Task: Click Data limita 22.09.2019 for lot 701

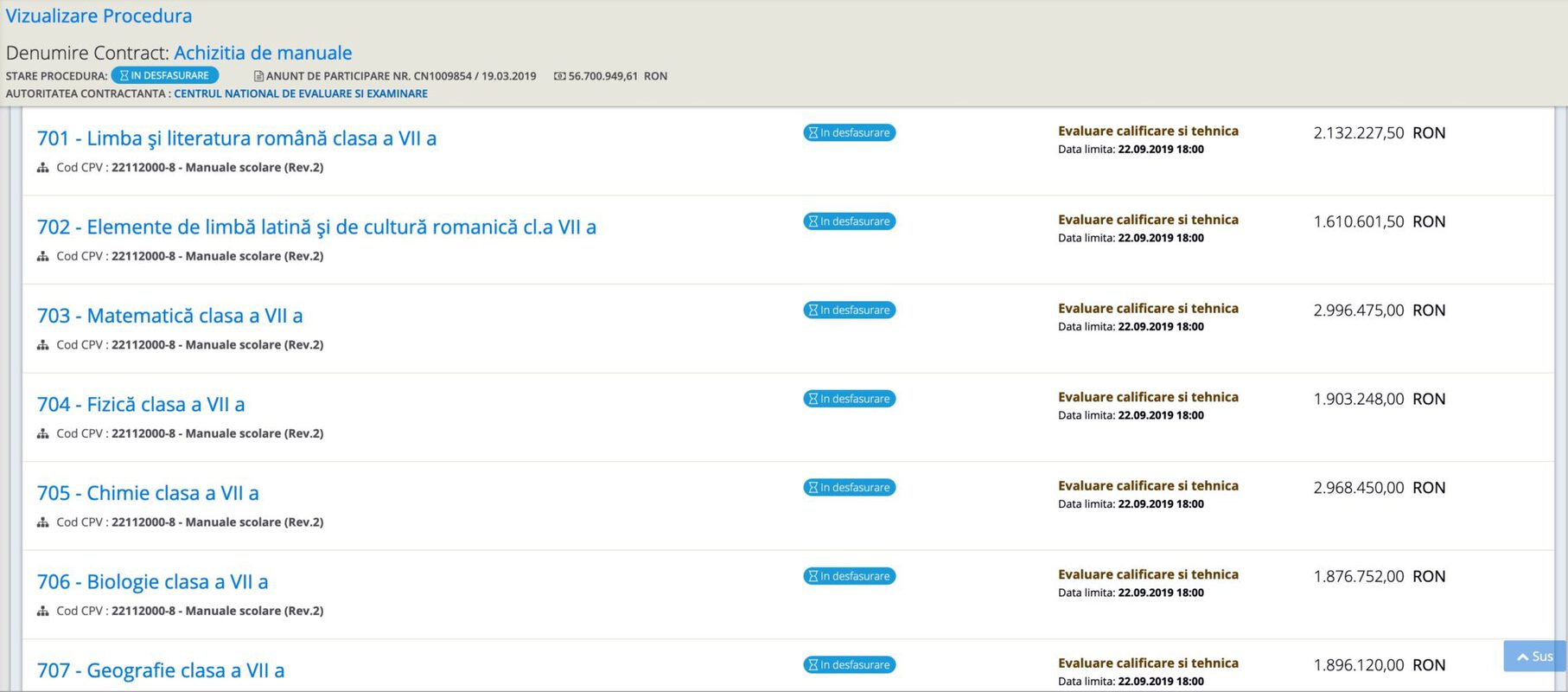Action: (x=1131, y=150)
